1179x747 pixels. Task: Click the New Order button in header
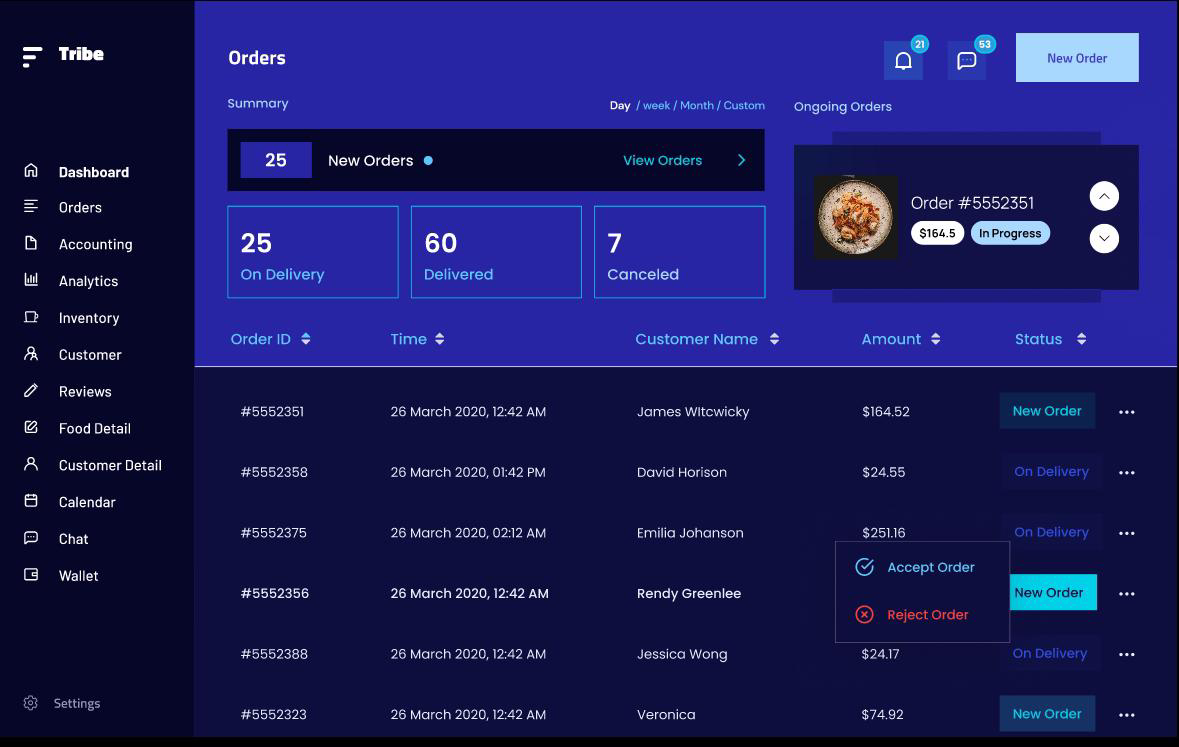(x=1076, y=58)
